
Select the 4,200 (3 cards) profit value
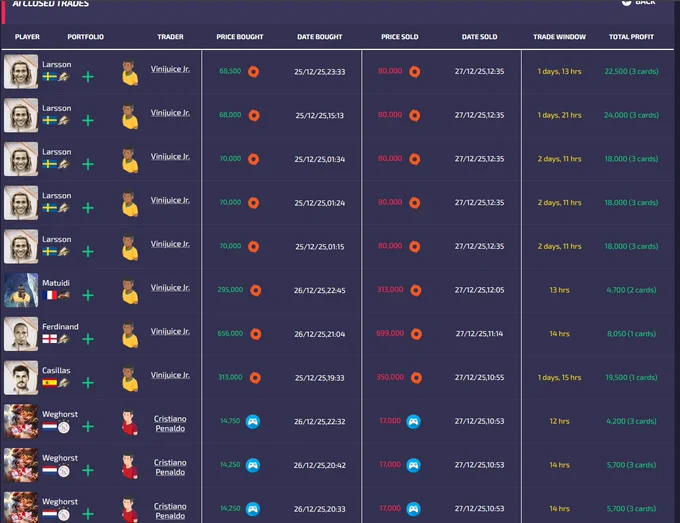point(631,422)
